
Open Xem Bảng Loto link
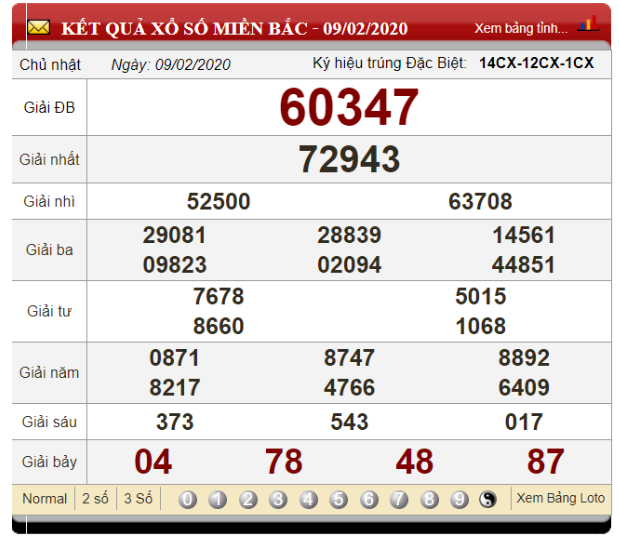[559, 498]
